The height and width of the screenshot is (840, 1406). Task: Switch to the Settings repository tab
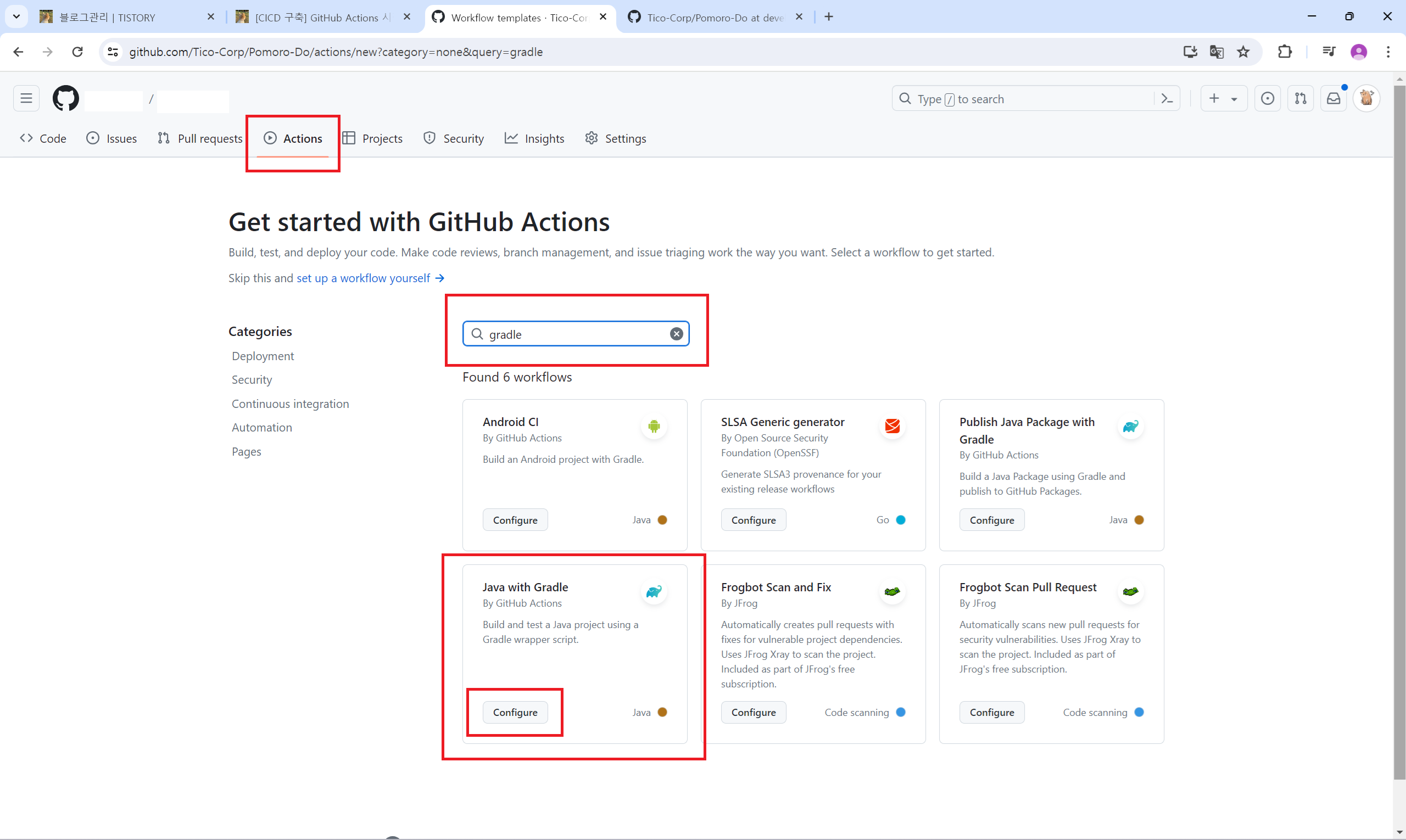tap(616, 139)
